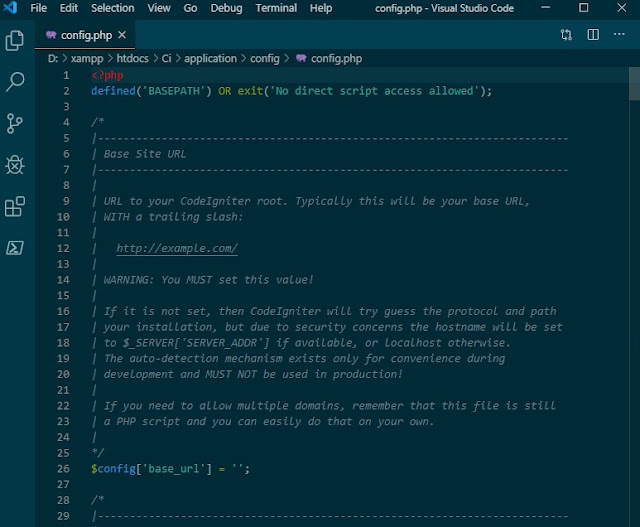
Task: Close the config.php tab
Action: 122,35
